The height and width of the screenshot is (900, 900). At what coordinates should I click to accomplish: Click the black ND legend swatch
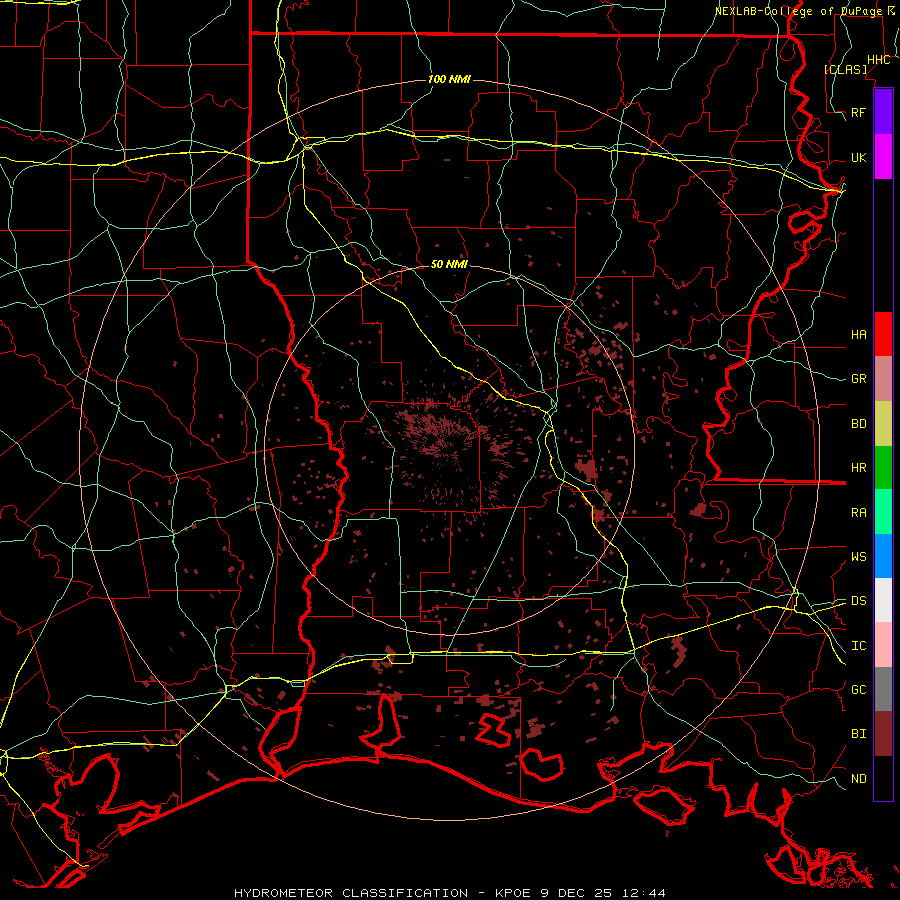point(883,778)
